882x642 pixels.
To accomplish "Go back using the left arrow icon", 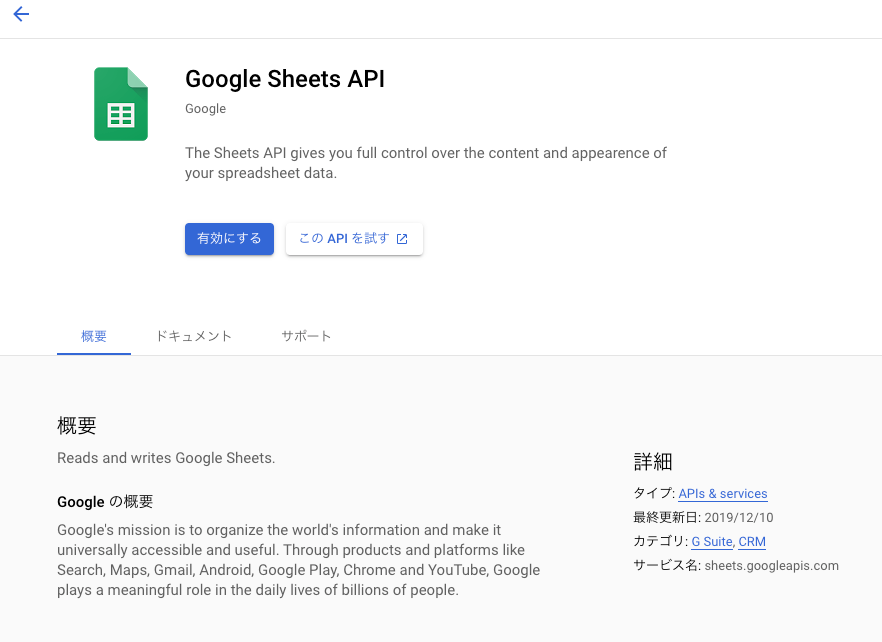I will click(x=21, y=14).
